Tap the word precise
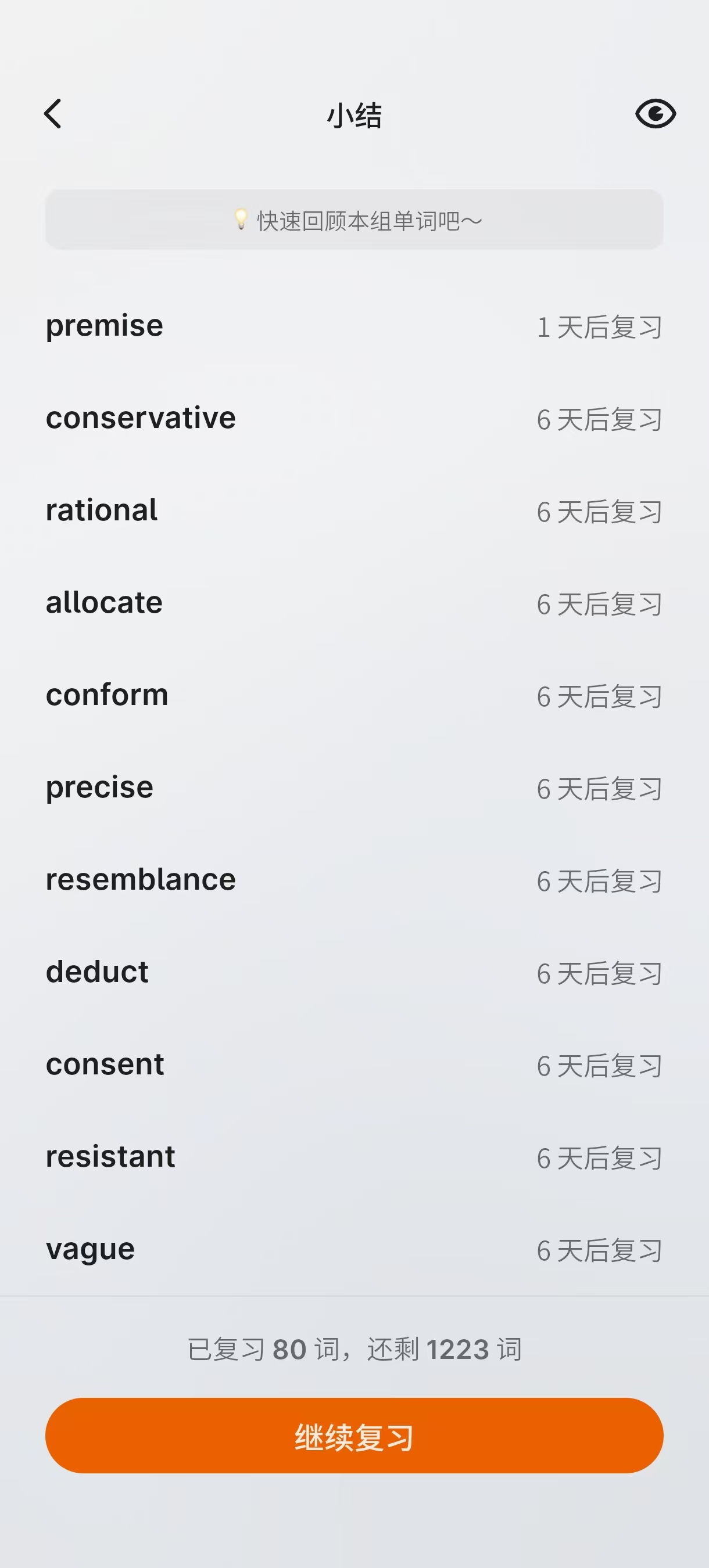 point(100,788)
